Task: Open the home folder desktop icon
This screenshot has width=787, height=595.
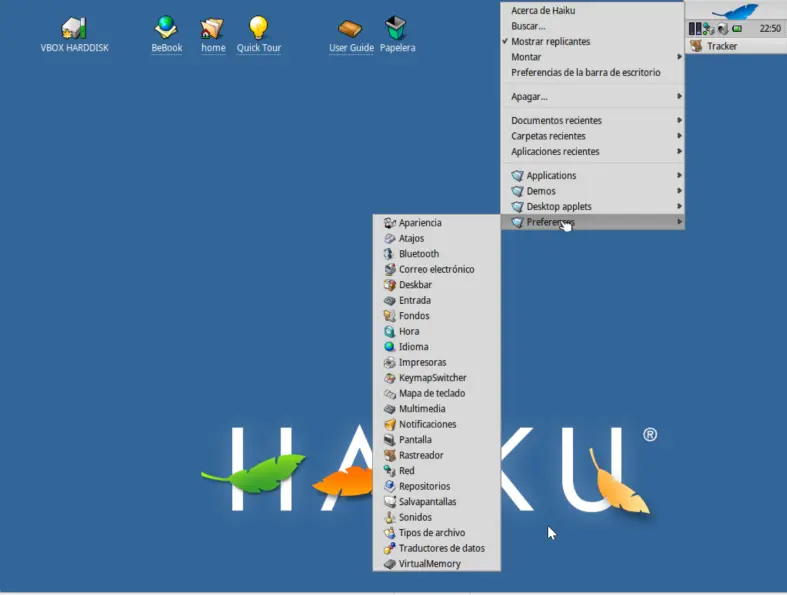Action: coord(212,28)
